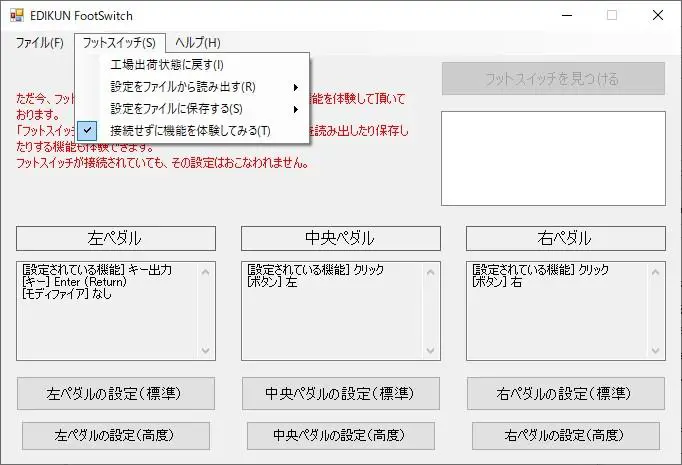
Task: Click the フットスイッチを見つける button
Action: (553, 79)
